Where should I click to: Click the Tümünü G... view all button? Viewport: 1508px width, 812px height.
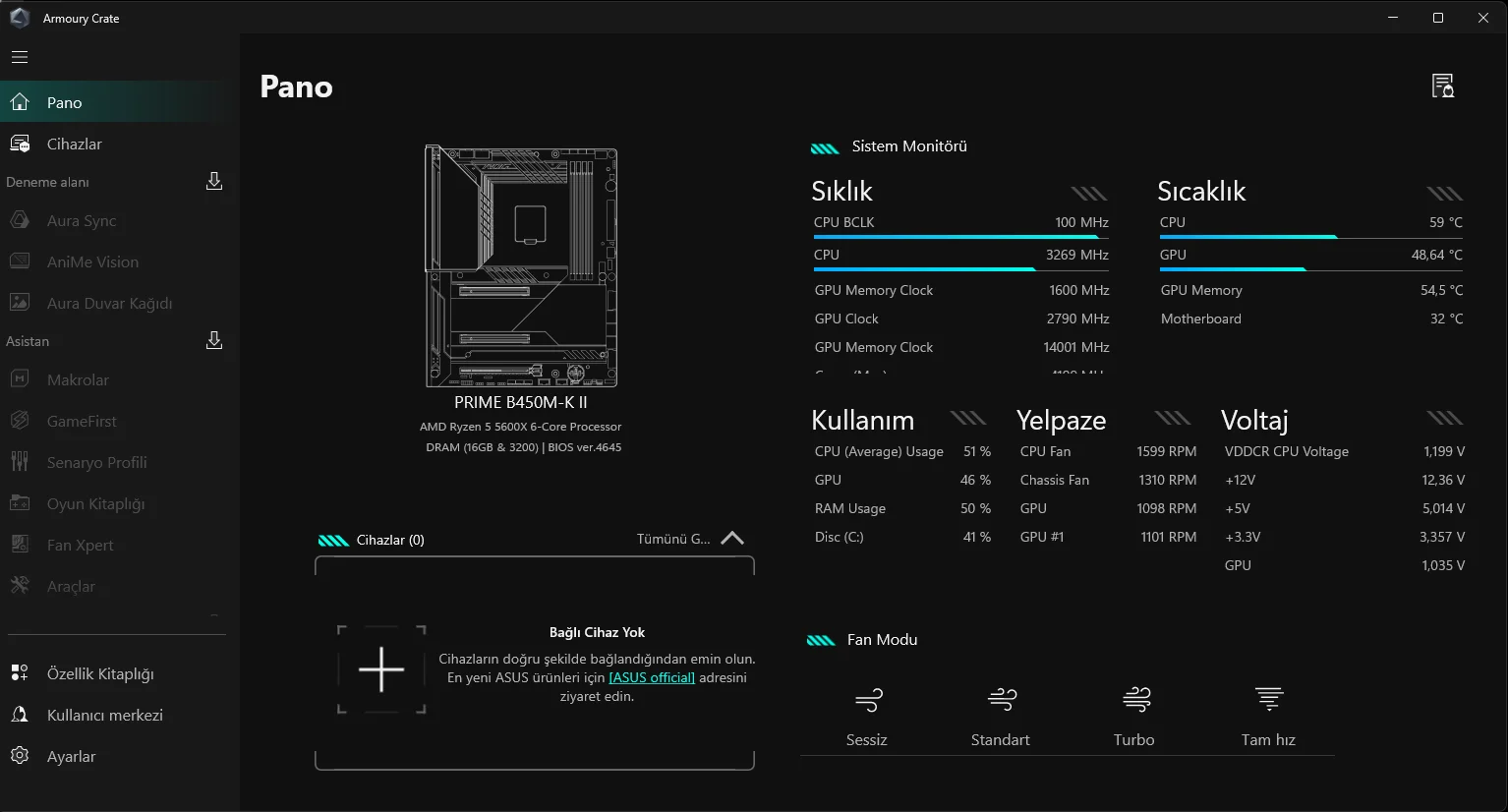tap(673, 539)
